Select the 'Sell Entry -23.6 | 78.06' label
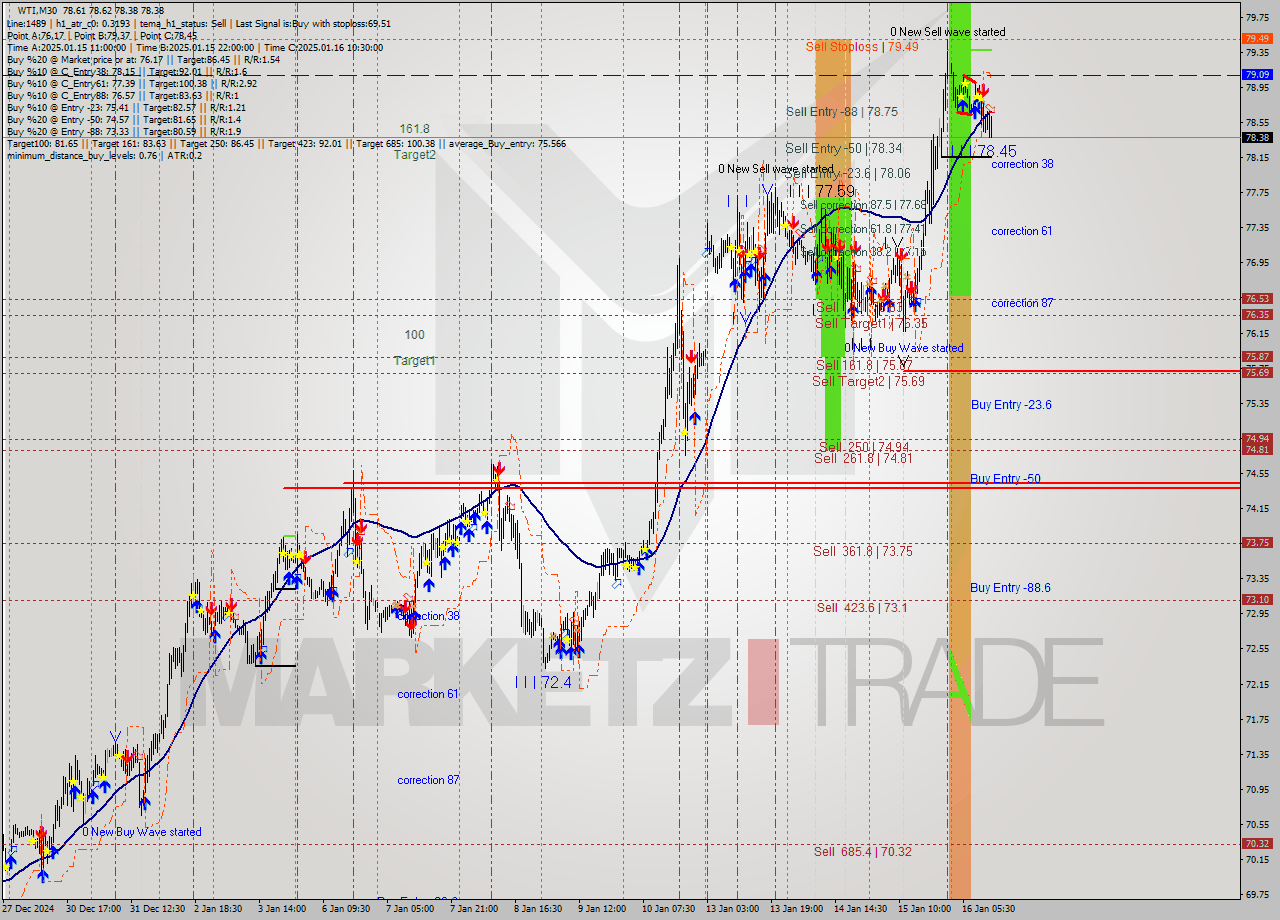Image resolution: width=1280 pixels, height=920 pixels. pyautogui.click(x=848, y=173)
